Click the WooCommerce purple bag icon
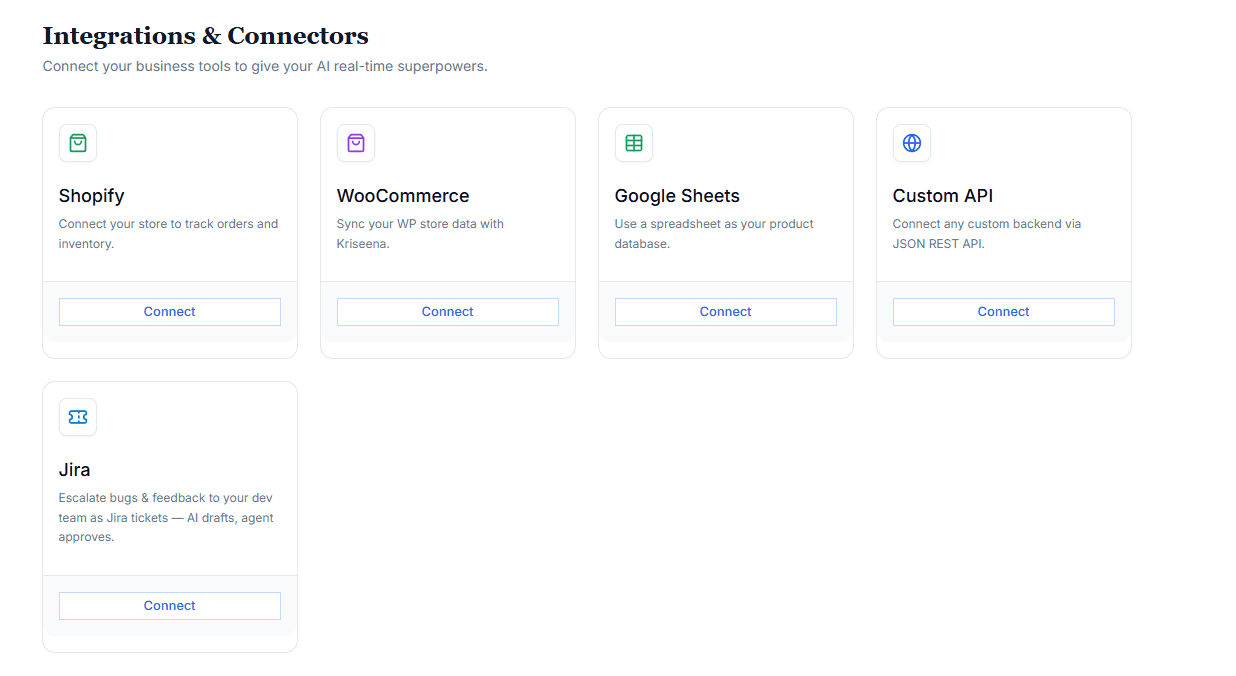Image resolution: width=1236 pixels, height=676 pixels. [x=356, y=143]
